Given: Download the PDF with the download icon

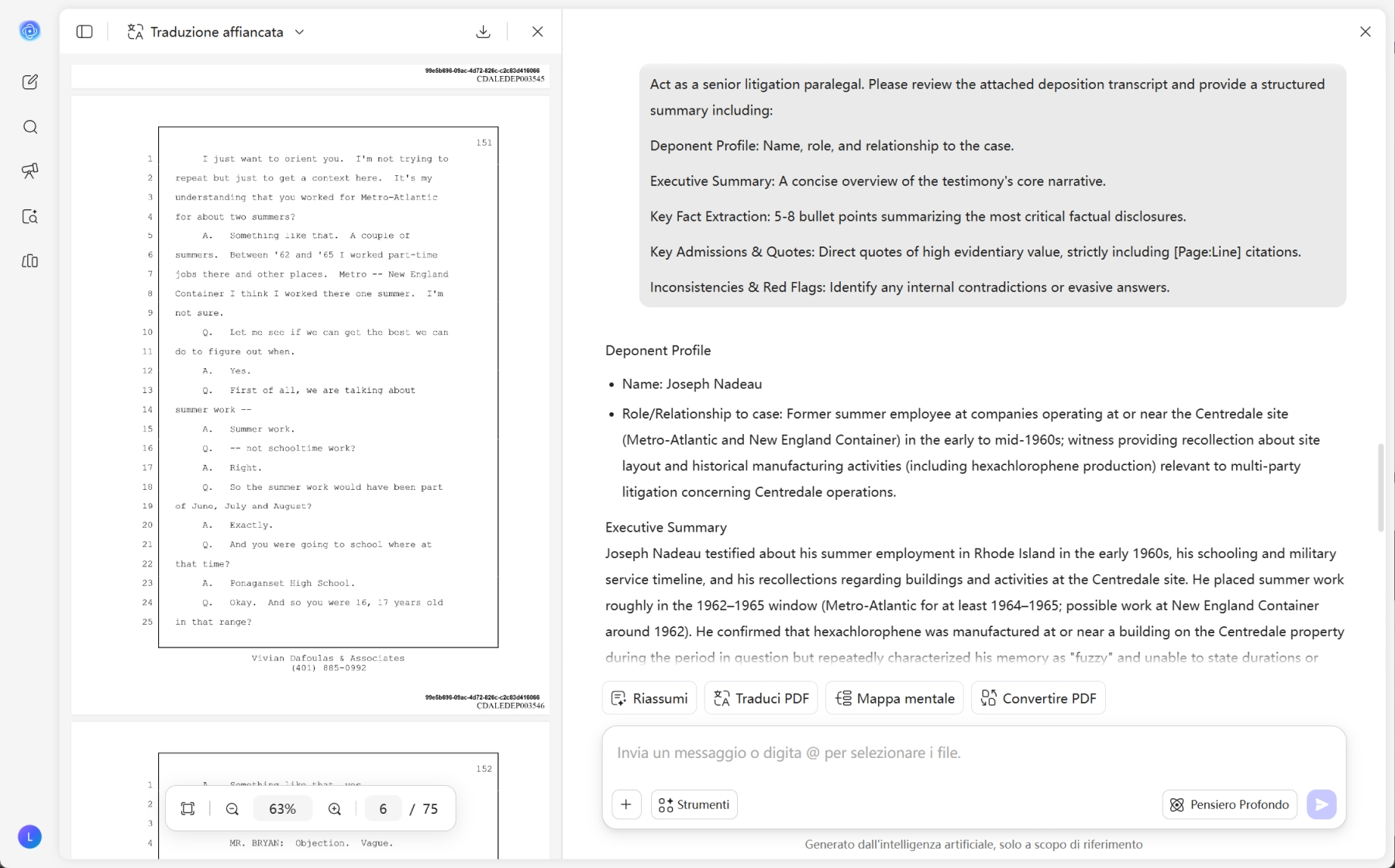Looking at the screenshot, I should click(x=483, y=32).
